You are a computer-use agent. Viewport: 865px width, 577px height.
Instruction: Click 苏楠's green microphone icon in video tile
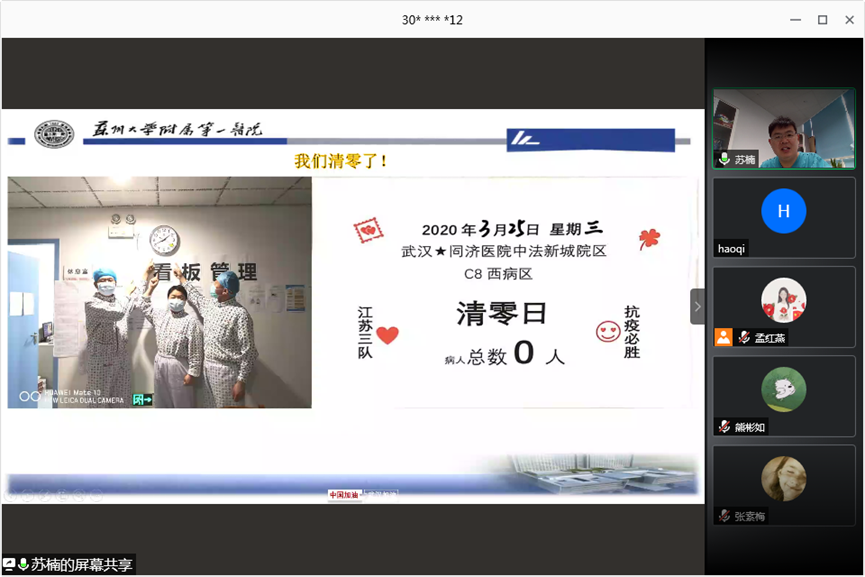[724, 160]
